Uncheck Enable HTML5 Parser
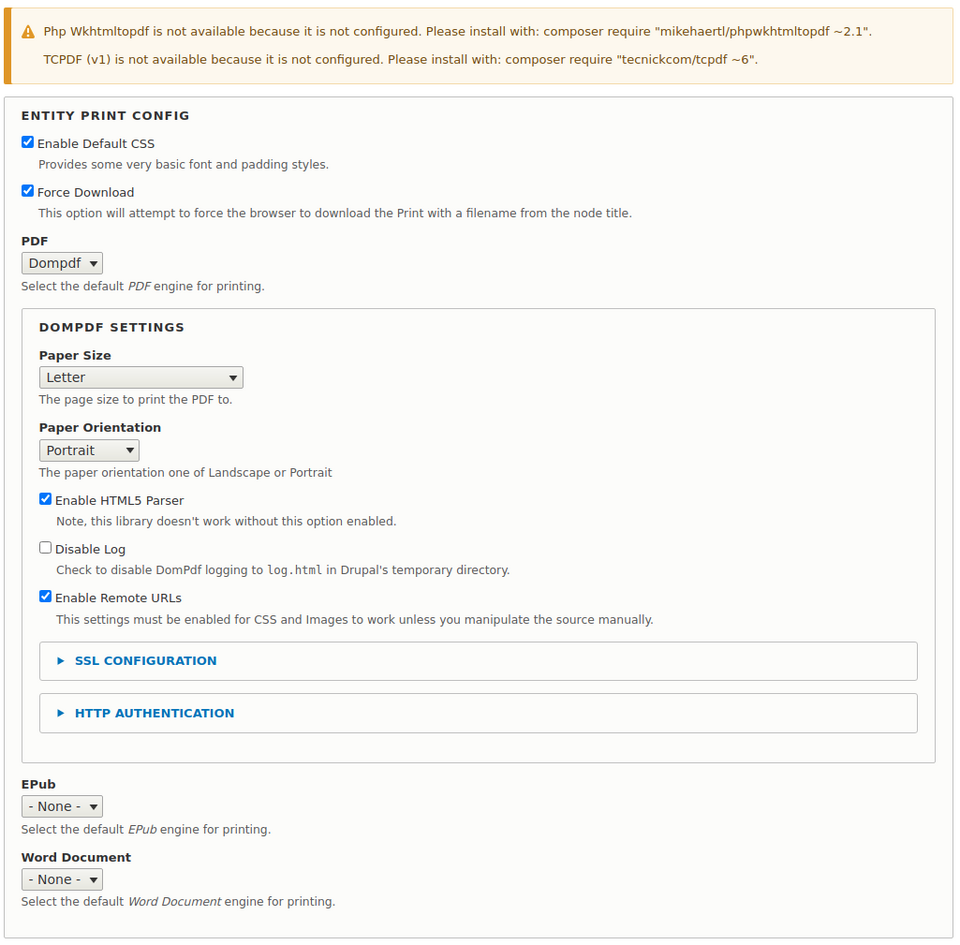Screen dimensions: 960x945 [x=45, y=498]
